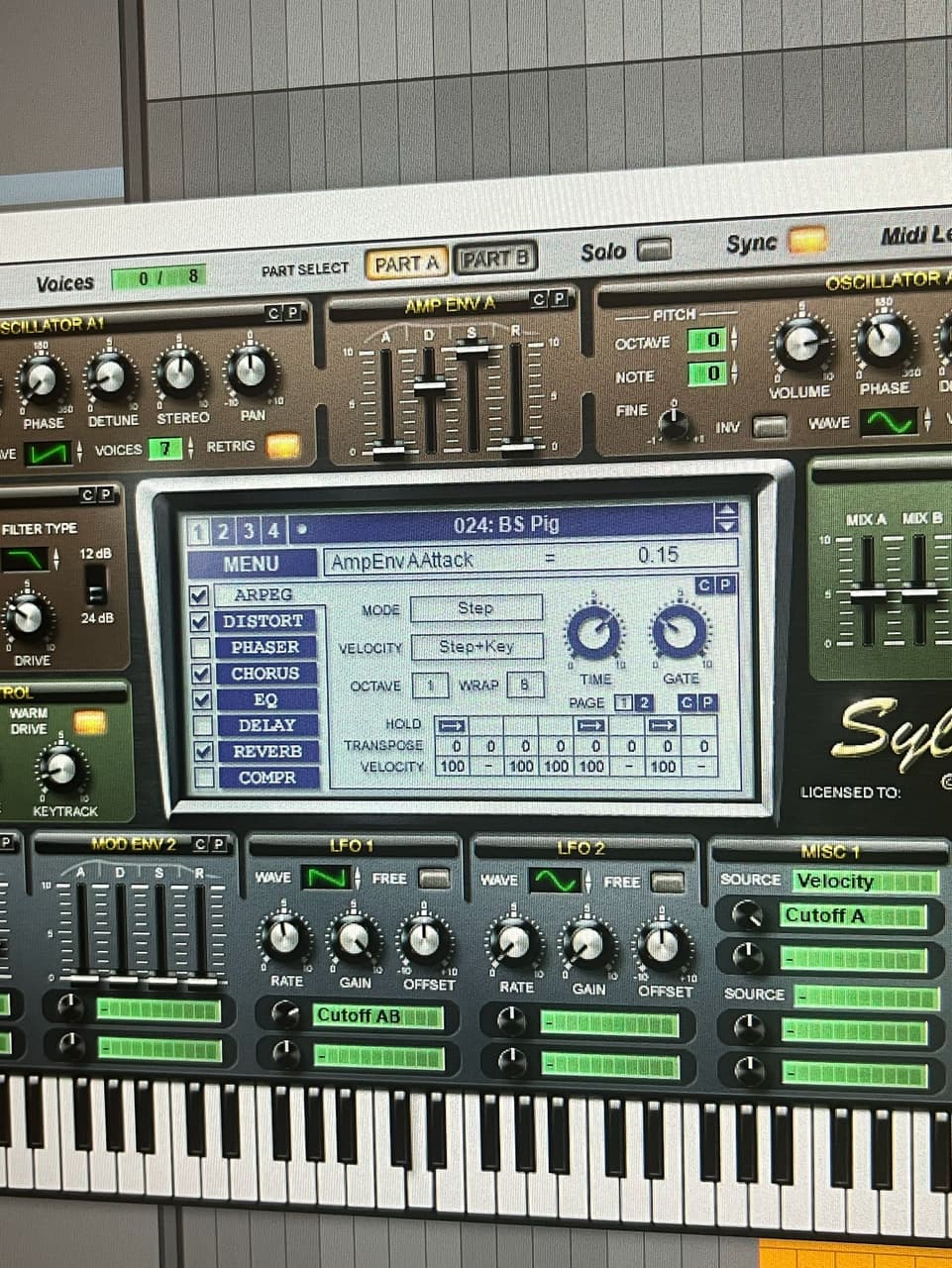
Task: Switch to the PART B tab
Action: tap(494, 260)
